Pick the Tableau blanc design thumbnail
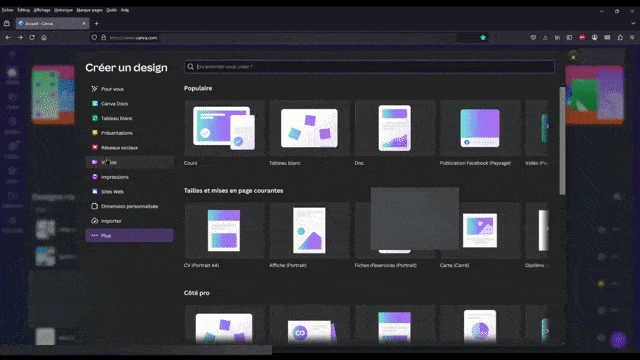 (x=310, y=128)
